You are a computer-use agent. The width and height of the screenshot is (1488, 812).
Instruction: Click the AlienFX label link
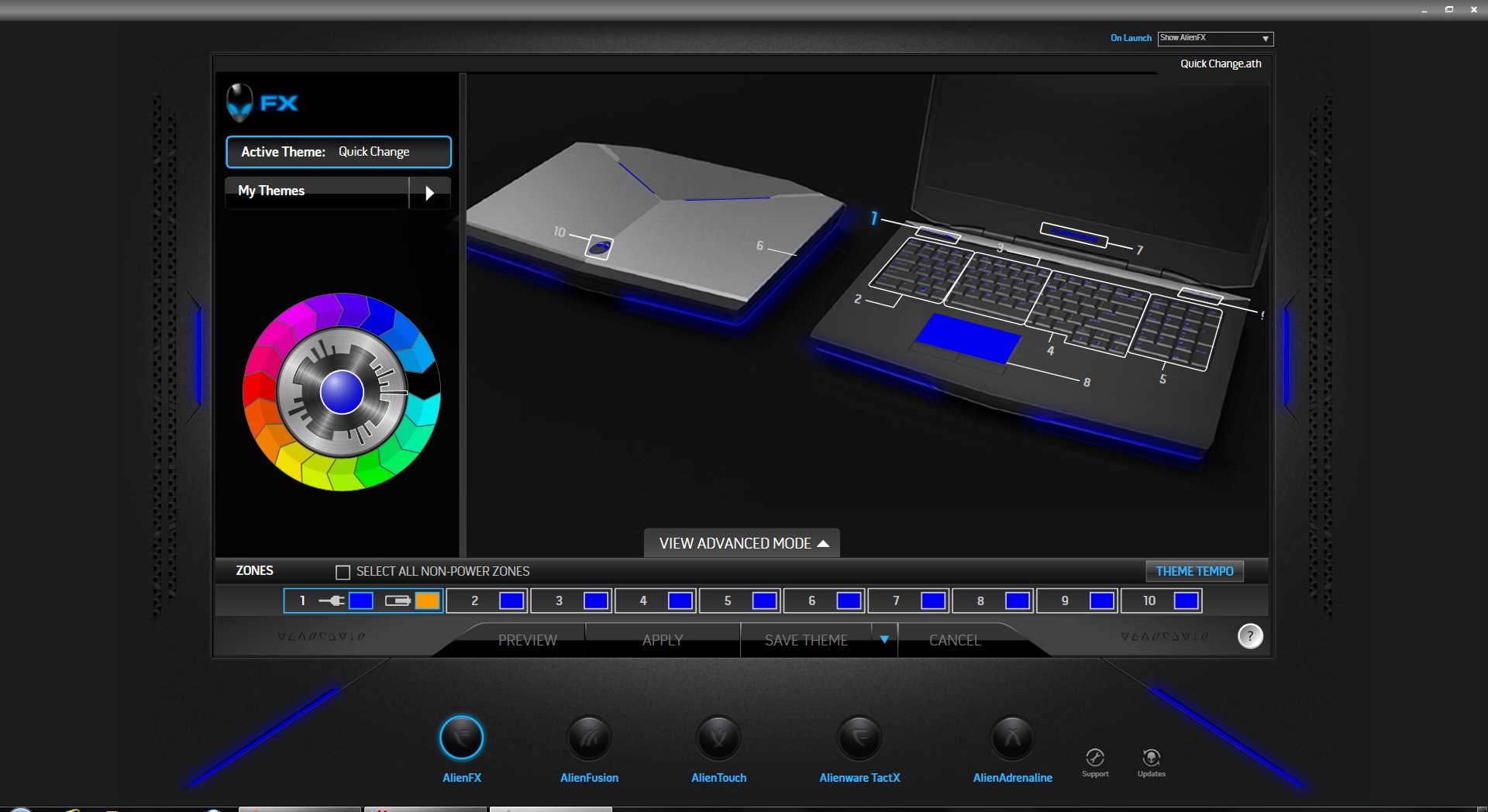coord(462,778)
